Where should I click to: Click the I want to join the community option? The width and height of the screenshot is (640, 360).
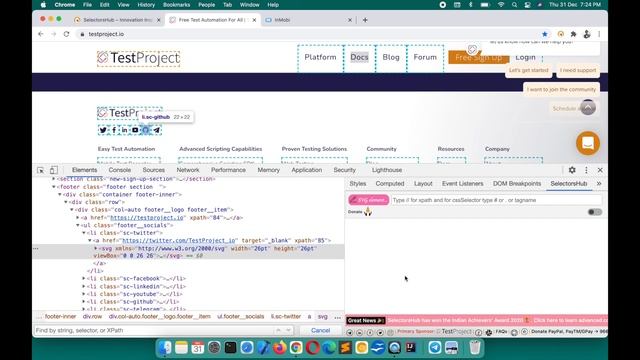click(561, 89)
